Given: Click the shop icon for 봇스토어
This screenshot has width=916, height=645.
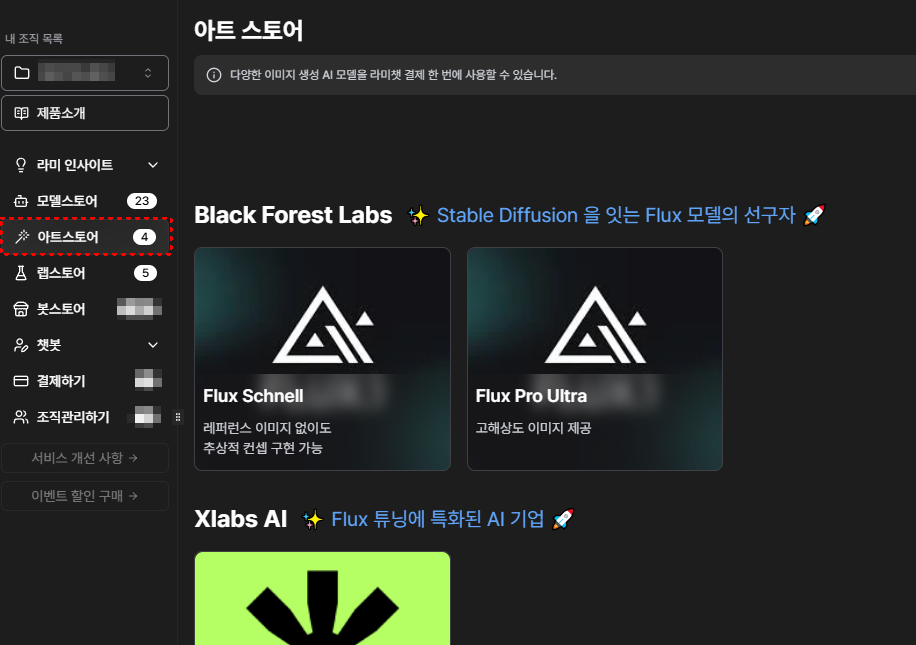Looking at the screenshot, I should 21,309.
